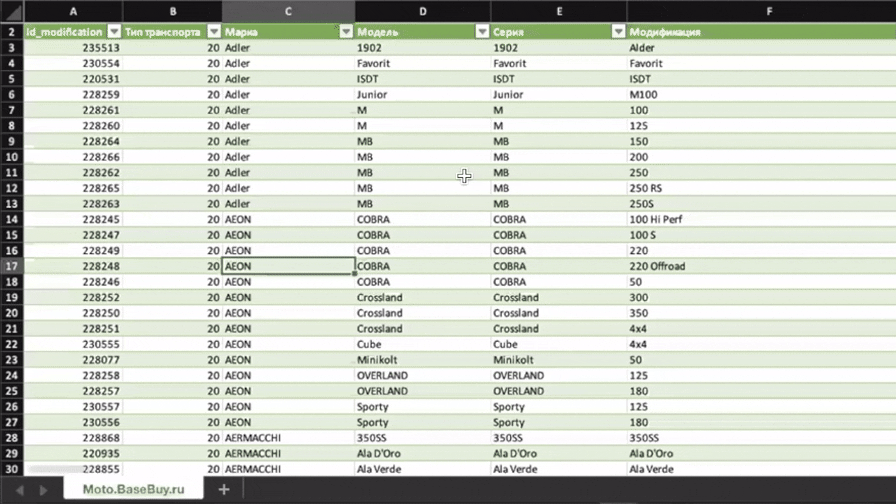Screen dimensions: 896x504
Task: Click the '250 RS' modification cell
Action: point(761,189)
